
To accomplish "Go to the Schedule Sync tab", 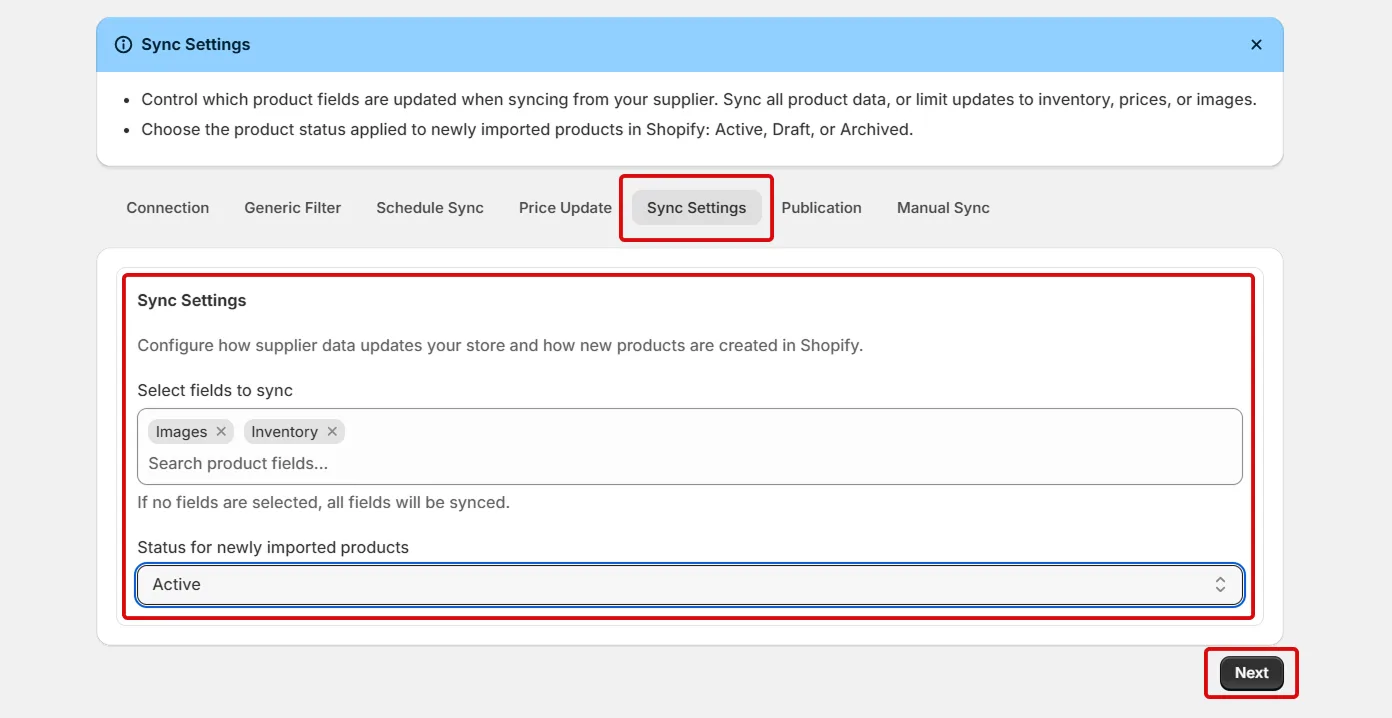I will (430, 208).
